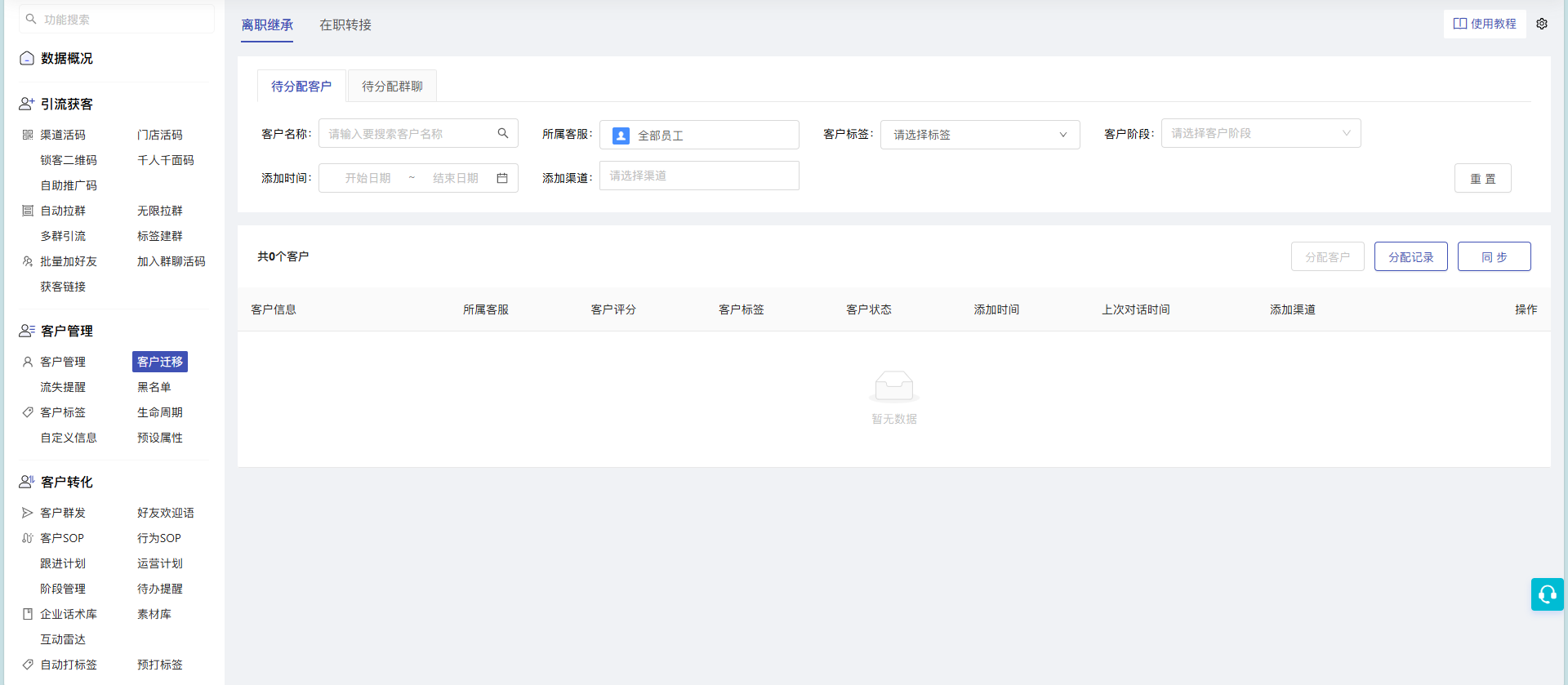Click the 客户管理 section header icon
The height and width of the screenshot is (685, 1568).
click(x=27, y=331)
